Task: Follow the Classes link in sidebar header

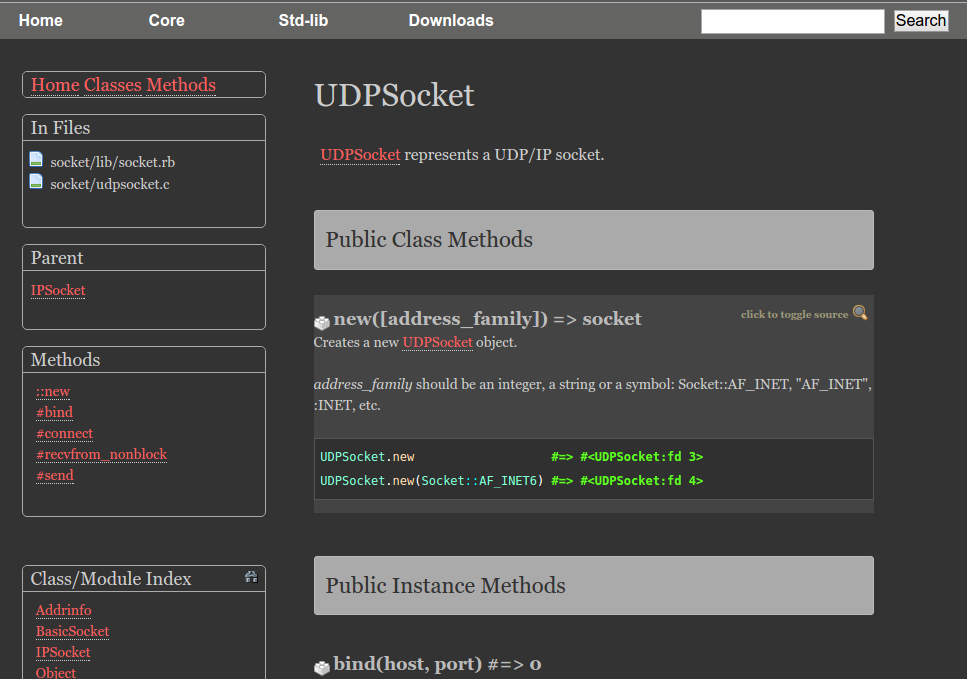Action: pyautogui.click(x=113, y=84)
